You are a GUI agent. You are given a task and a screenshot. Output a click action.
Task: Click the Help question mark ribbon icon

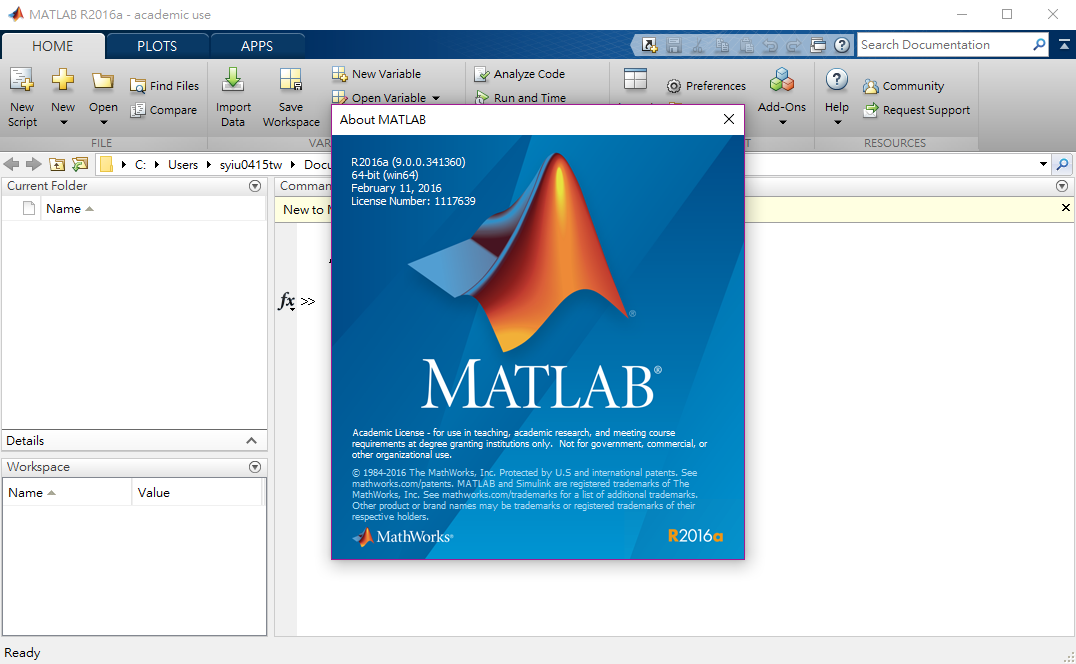click(x=837, y=80)
